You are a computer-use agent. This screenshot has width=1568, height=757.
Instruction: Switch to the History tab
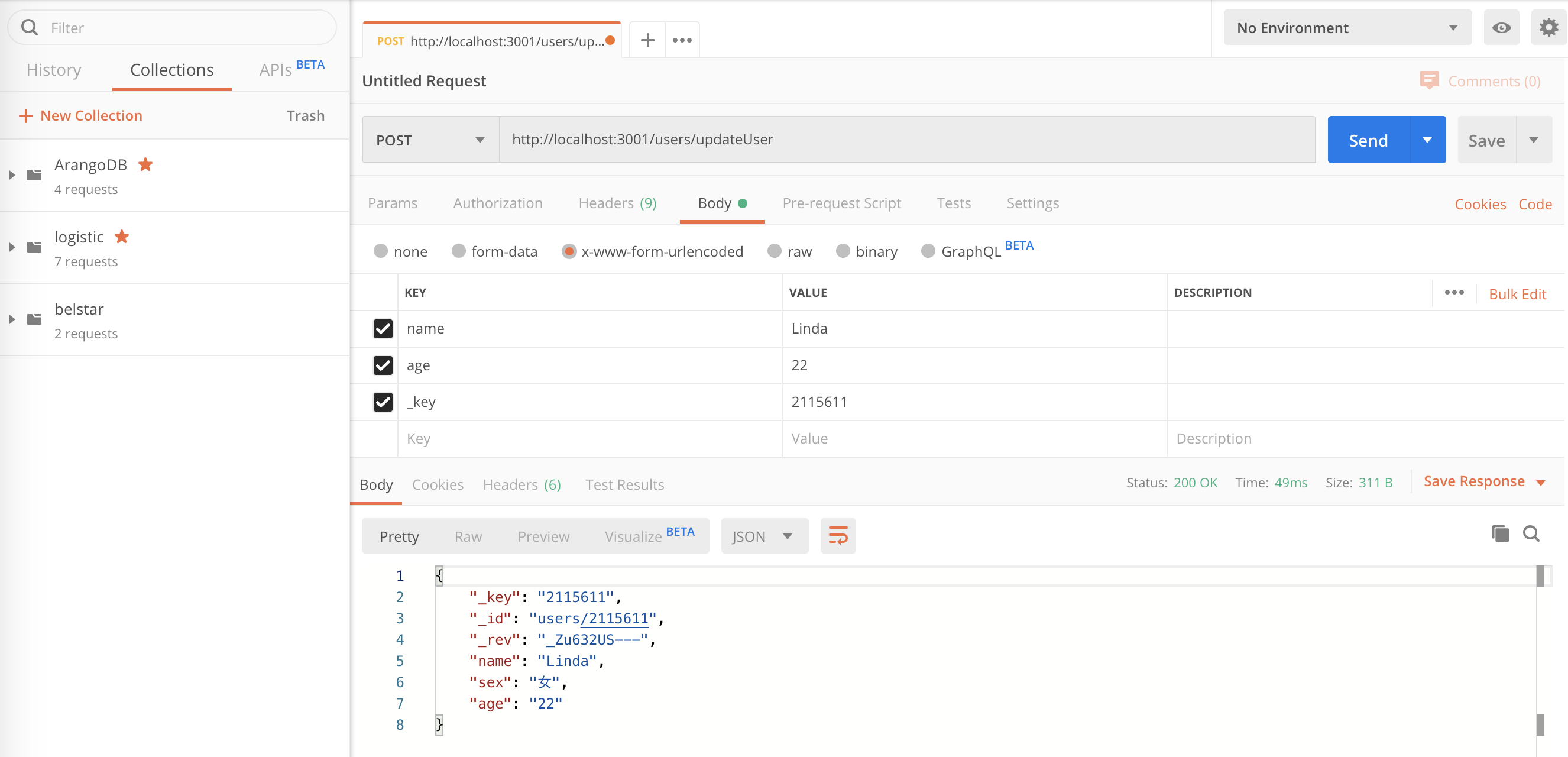[54, 70]
